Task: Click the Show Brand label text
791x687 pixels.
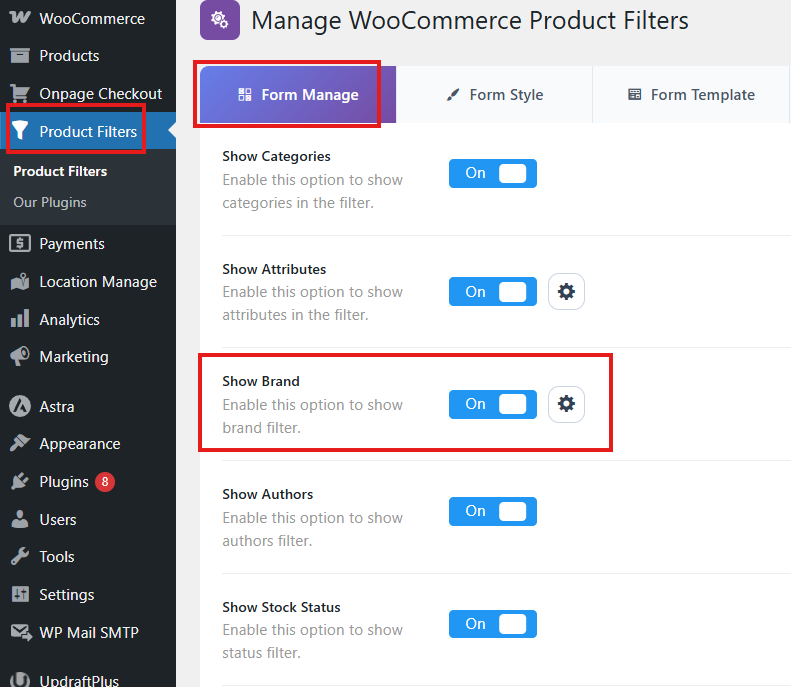Action: (261, 381)
